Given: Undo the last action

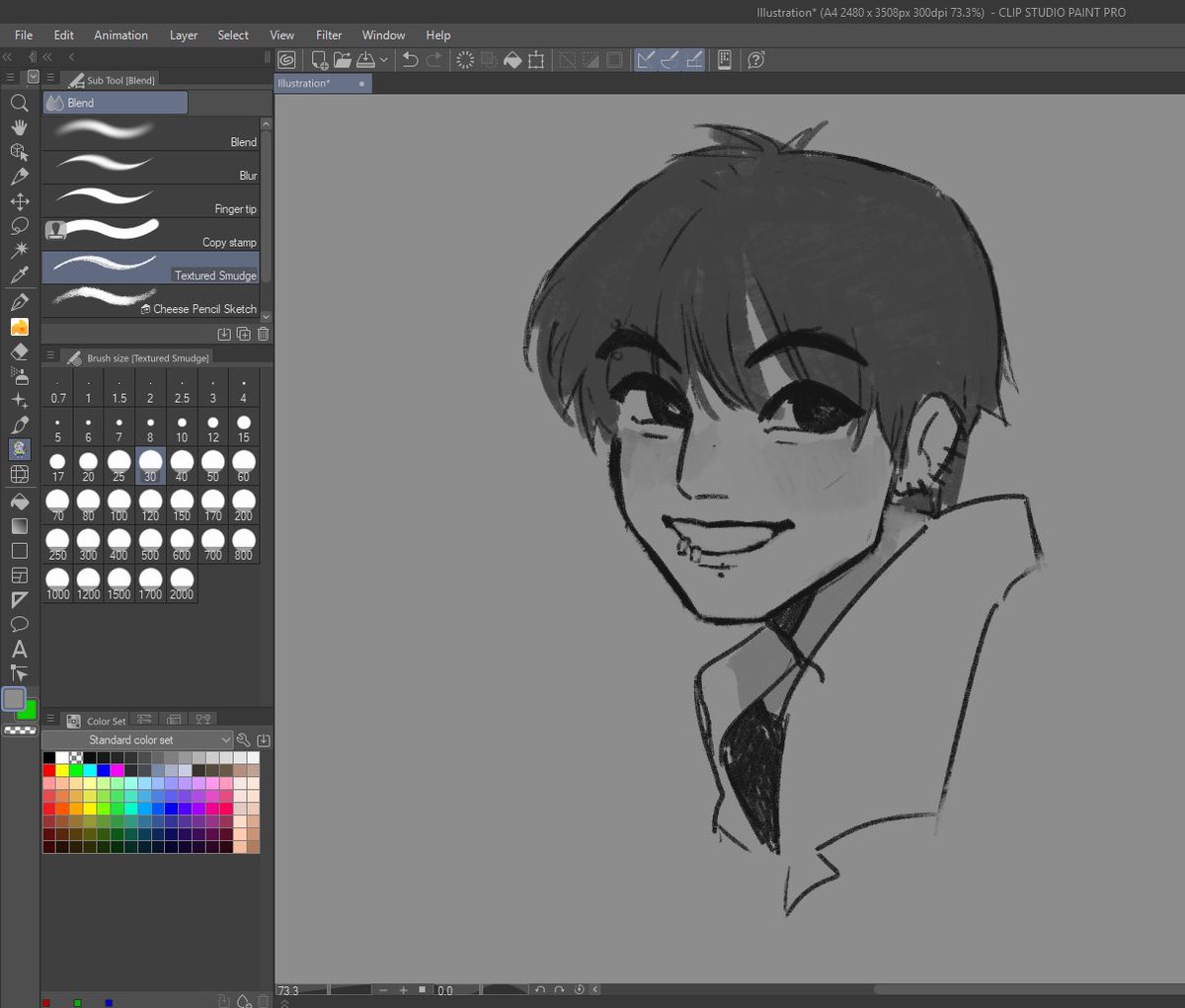Looking at the screenshot, I should (411, 60).
